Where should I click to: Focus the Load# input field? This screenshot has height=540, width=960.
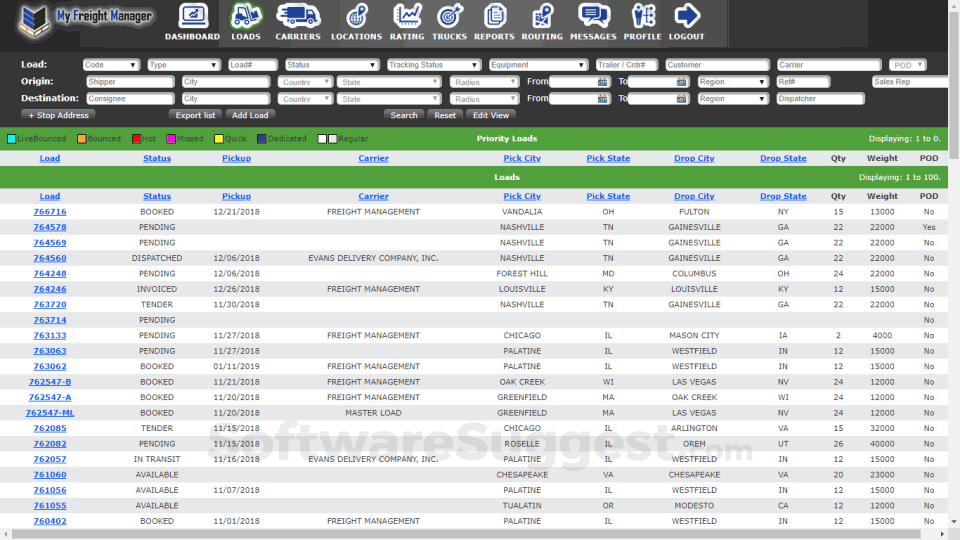click(253, 65)
